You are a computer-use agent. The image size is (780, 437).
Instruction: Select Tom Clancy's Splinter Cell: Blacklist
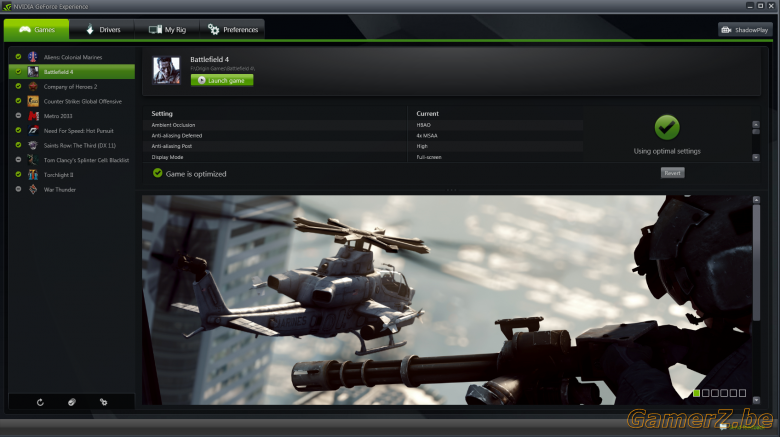point(72,160)
